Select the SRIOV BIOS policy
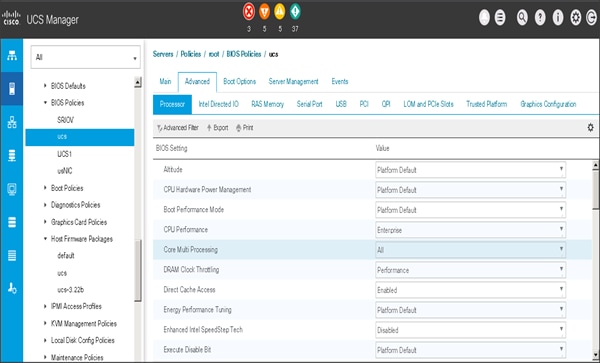This screenshot has width=600, height=363. click(x=65, y=120)
